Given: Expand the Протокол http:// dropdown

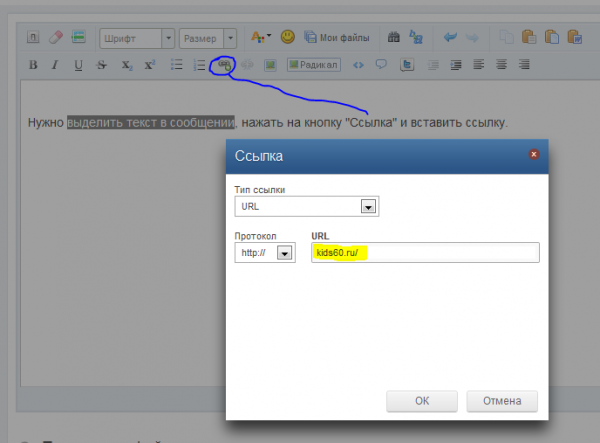Looking at the screenshot, I should pyautogui.click(x=284, y=253).
